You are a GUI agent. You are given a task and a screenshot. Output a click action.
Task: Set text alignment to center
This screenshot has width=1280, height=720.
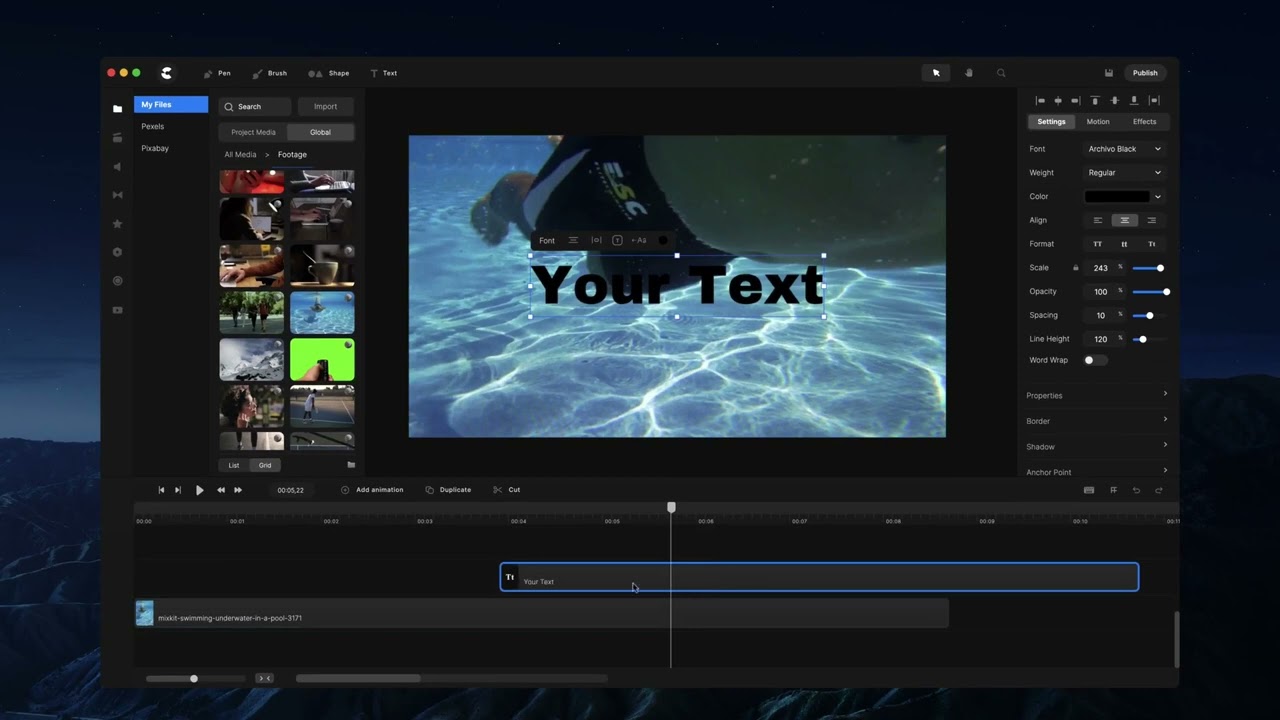[1124, 220]
